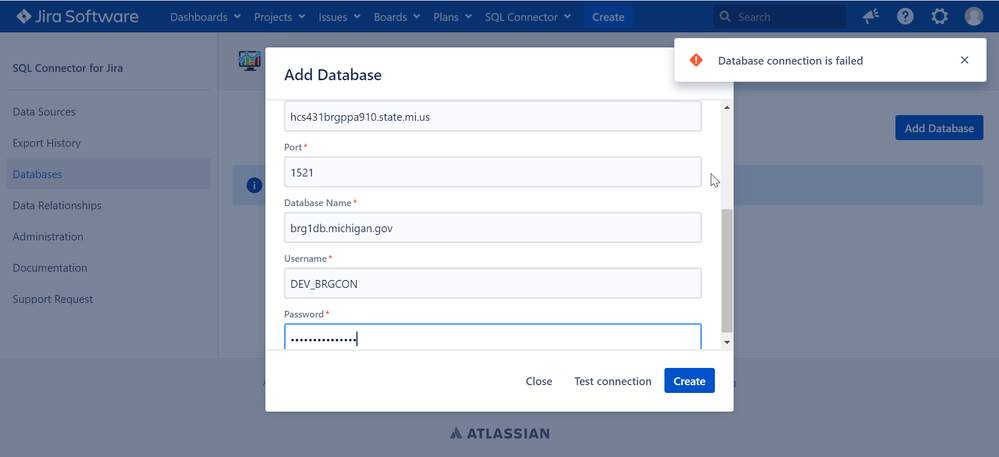Click the Port field containing 1521
The image size is (999, 457).
(x=492, y=172)
